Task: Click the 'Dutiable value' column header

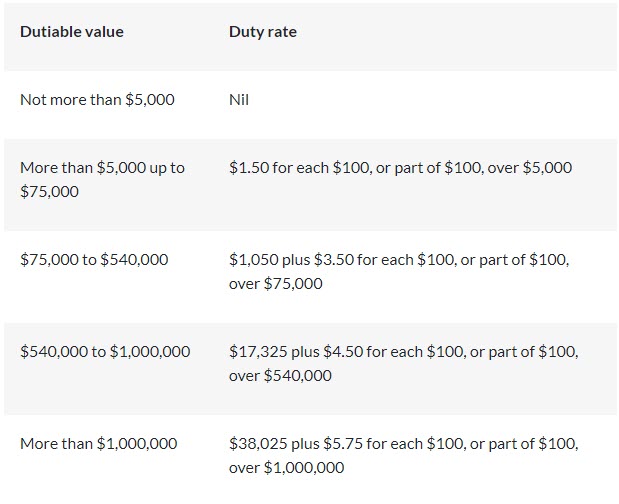Action: 72,32
